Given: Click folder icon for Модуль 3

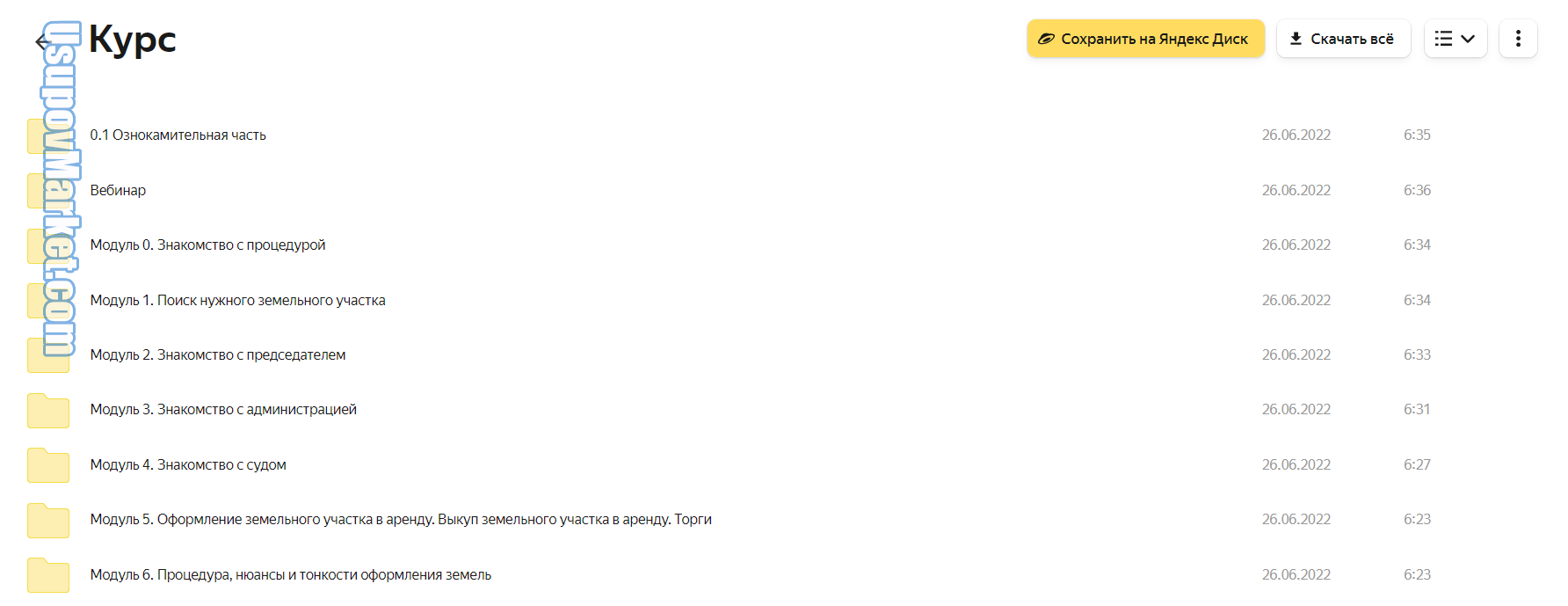Looking at the screenshot, I should (x=48, y=410).
